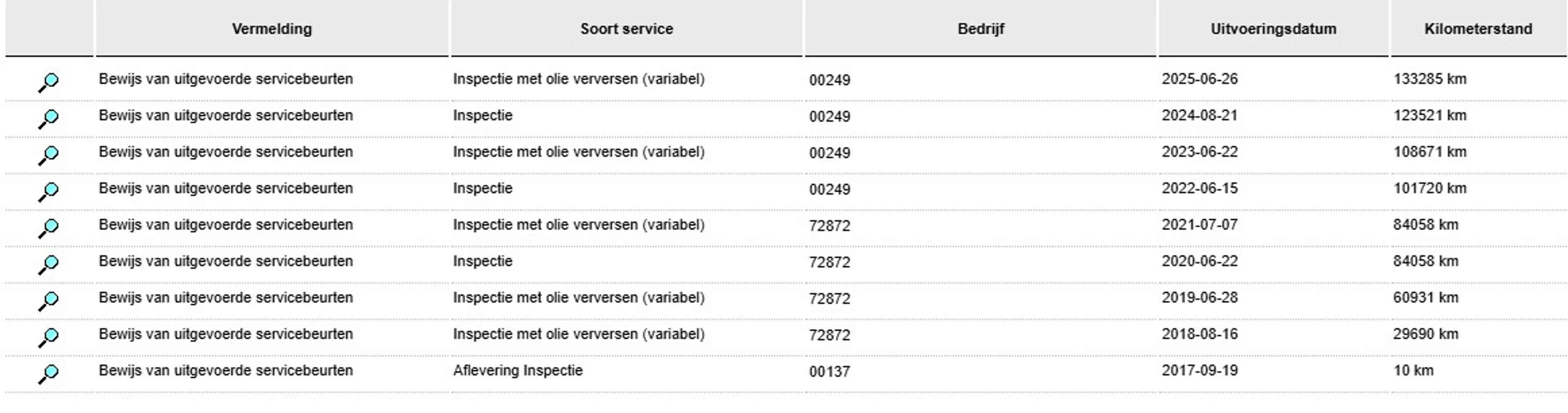Open magnifier for the 2018-08-16 entry
The image size is (1568, 413).
(48, 338)
